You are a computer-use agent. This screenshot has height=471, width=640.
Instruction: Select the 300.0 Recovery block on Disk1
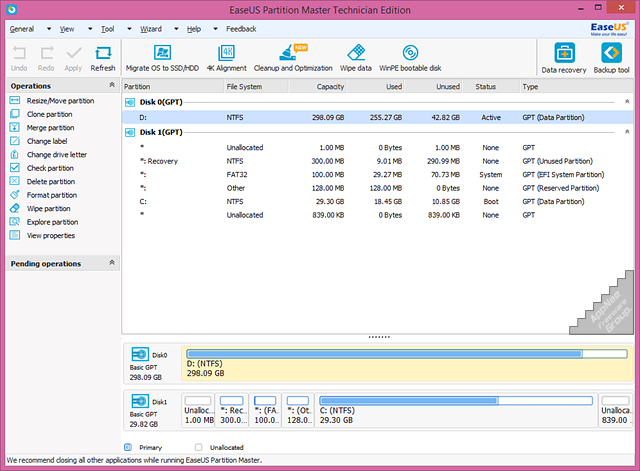click(x=232, y=410)
